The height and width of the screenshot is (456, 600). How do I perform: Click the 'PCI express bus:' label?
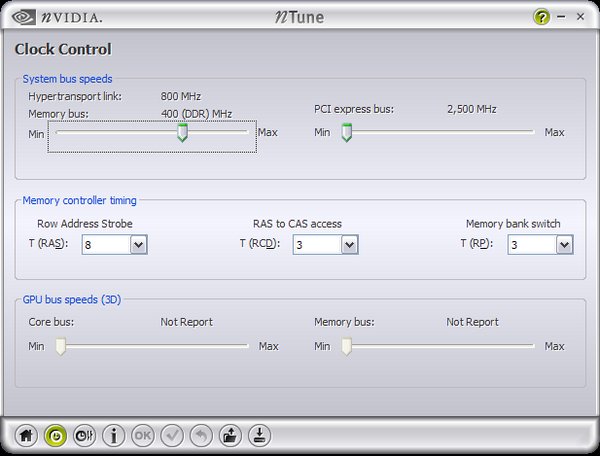tap(354, 109)
